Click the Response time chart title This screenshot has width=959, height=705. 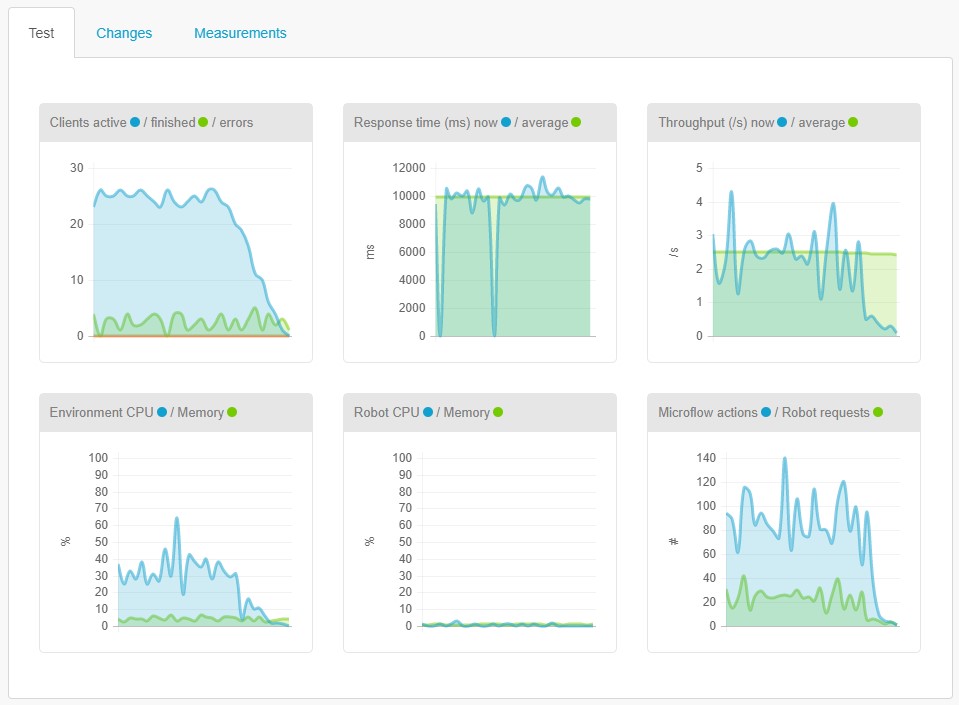tap(467, 122)
